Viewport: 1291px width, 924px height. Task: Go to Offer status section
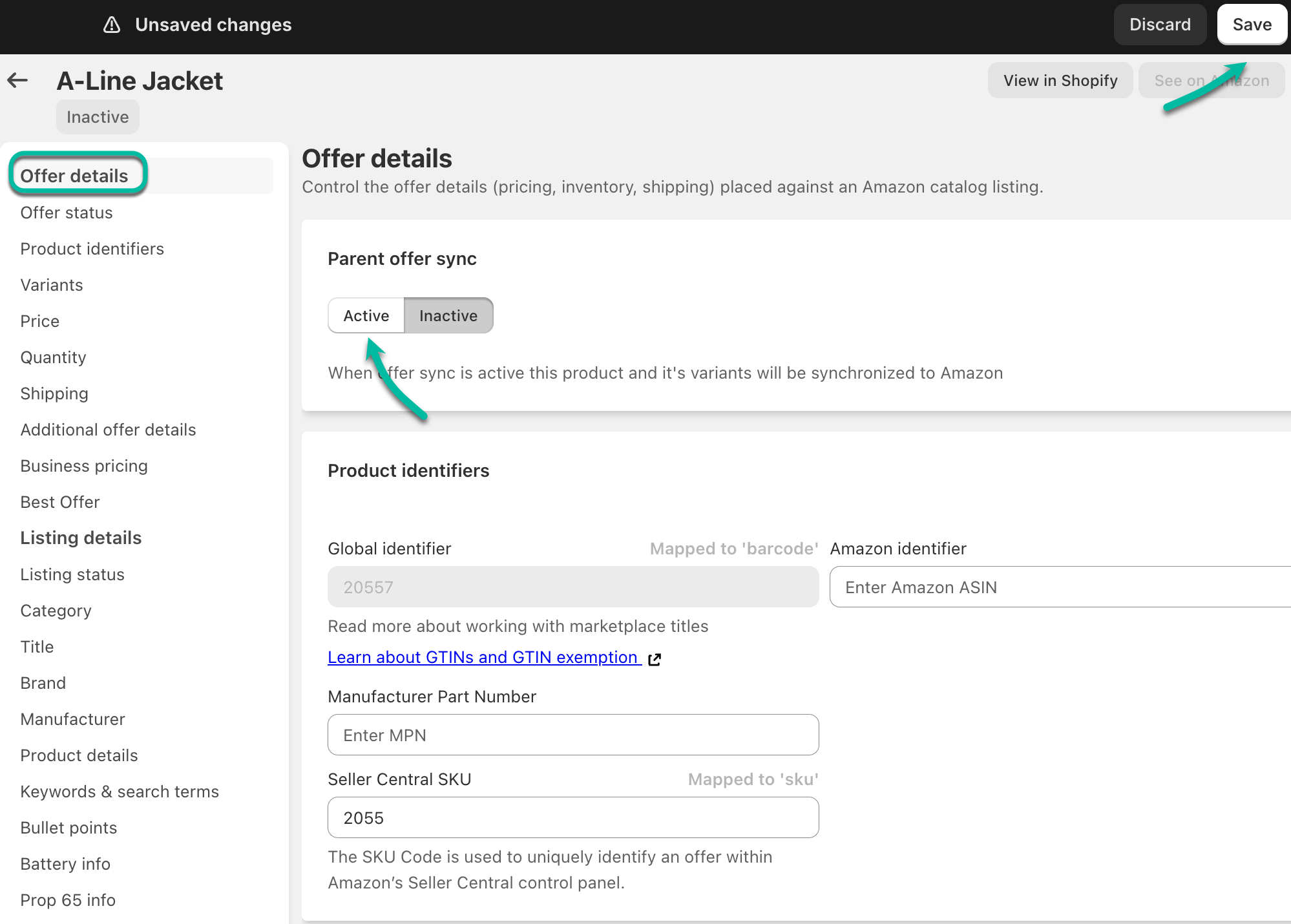click(67, 213)
